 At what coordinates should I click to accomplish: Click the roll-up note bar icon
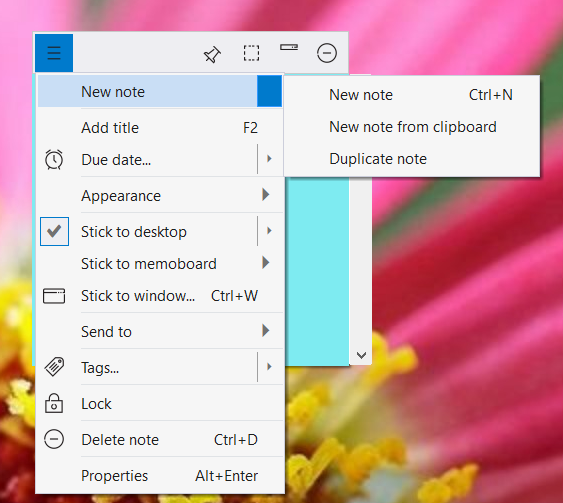289,47
